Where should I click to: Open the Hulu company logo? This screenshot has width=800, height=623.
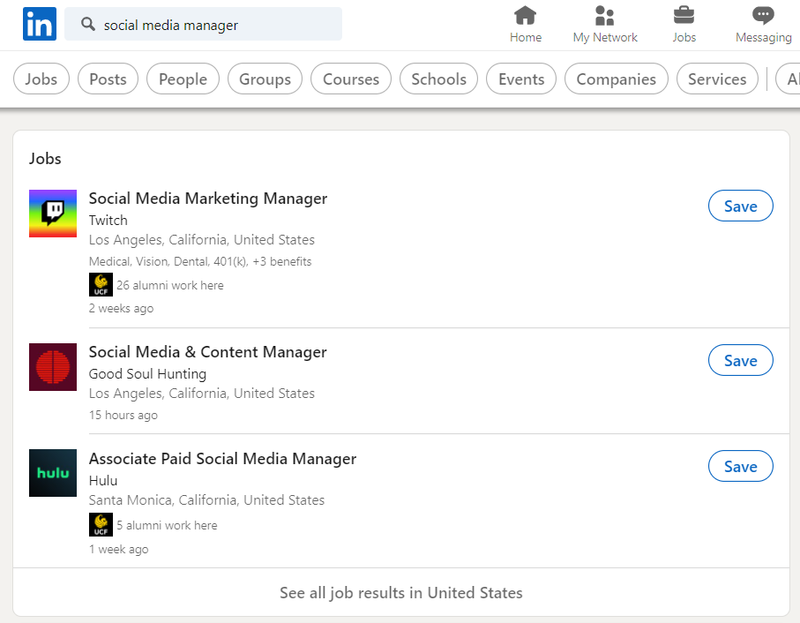(53, 473)
